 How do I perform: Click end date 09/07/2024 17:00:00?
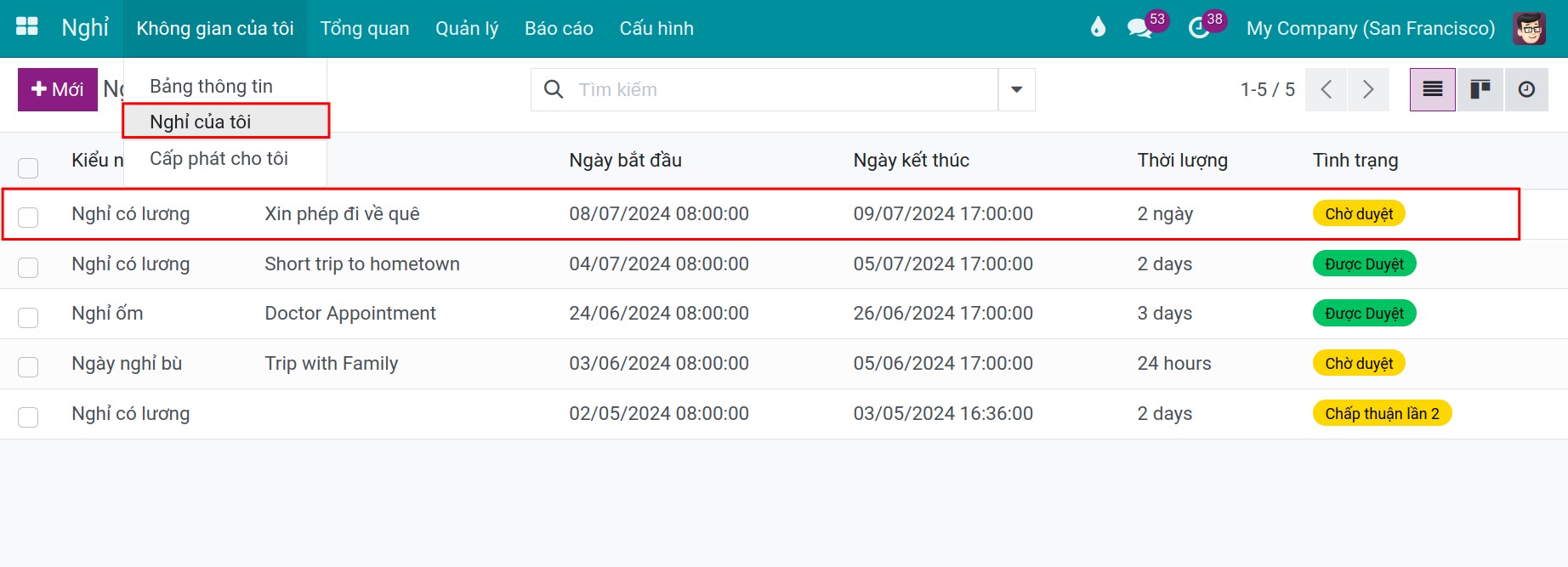coord(943,213)
